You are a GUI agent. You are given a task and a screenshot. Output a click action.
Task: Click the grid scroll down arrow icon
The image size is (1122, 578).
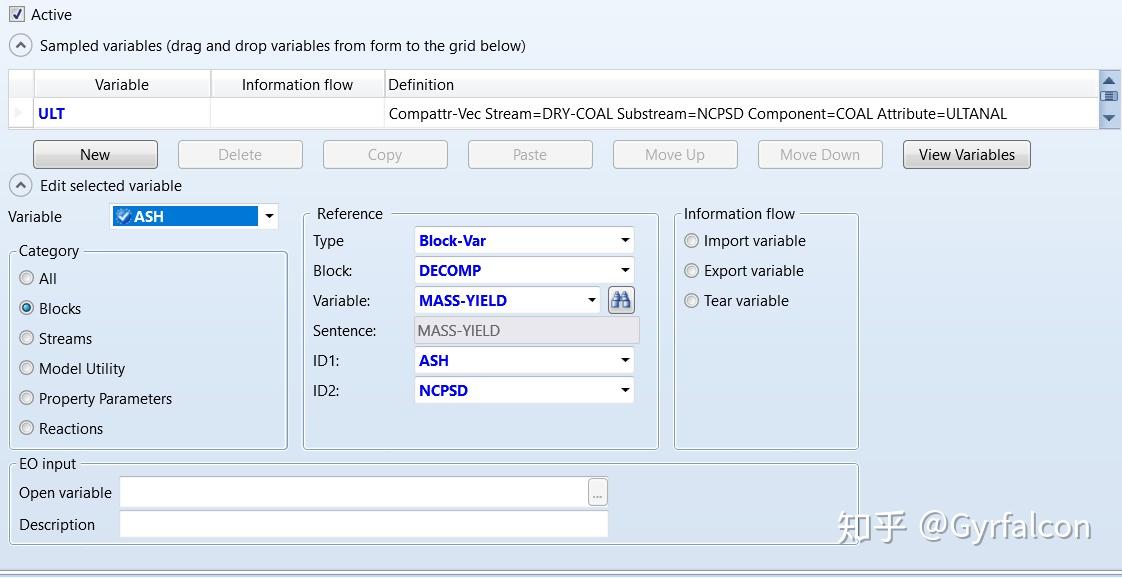tap(1108, 117)
